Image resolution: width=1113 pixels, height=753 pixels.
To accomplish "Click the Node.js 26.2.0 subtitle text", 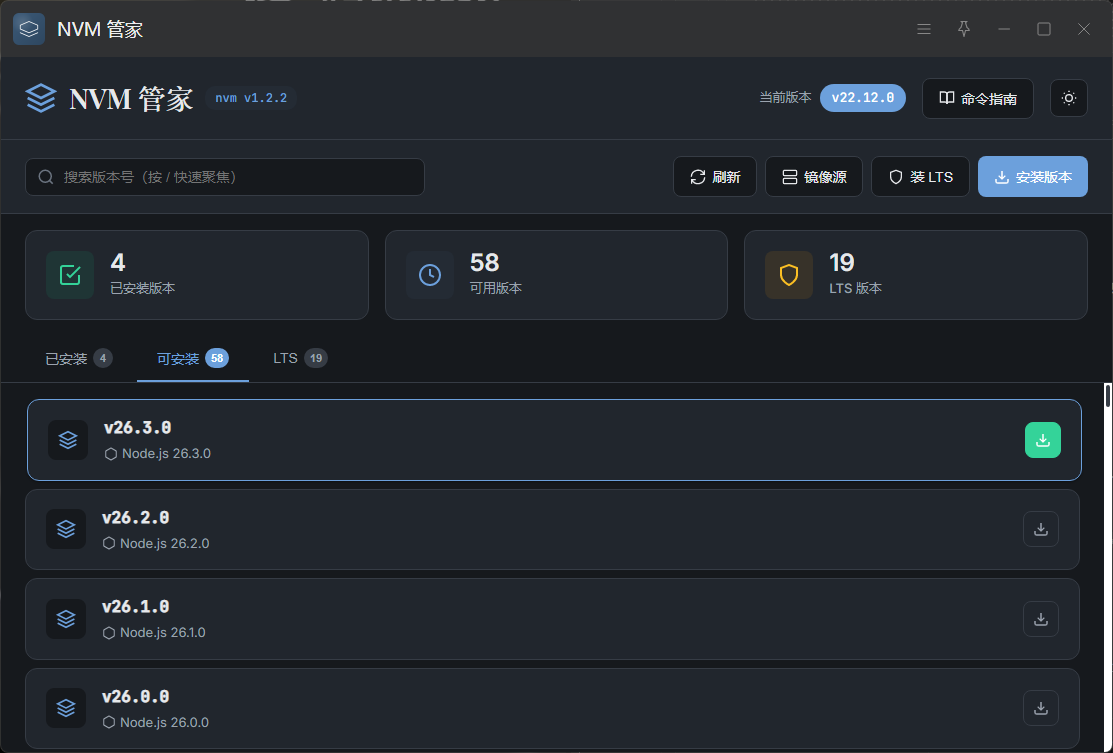I will pos(165,543).
